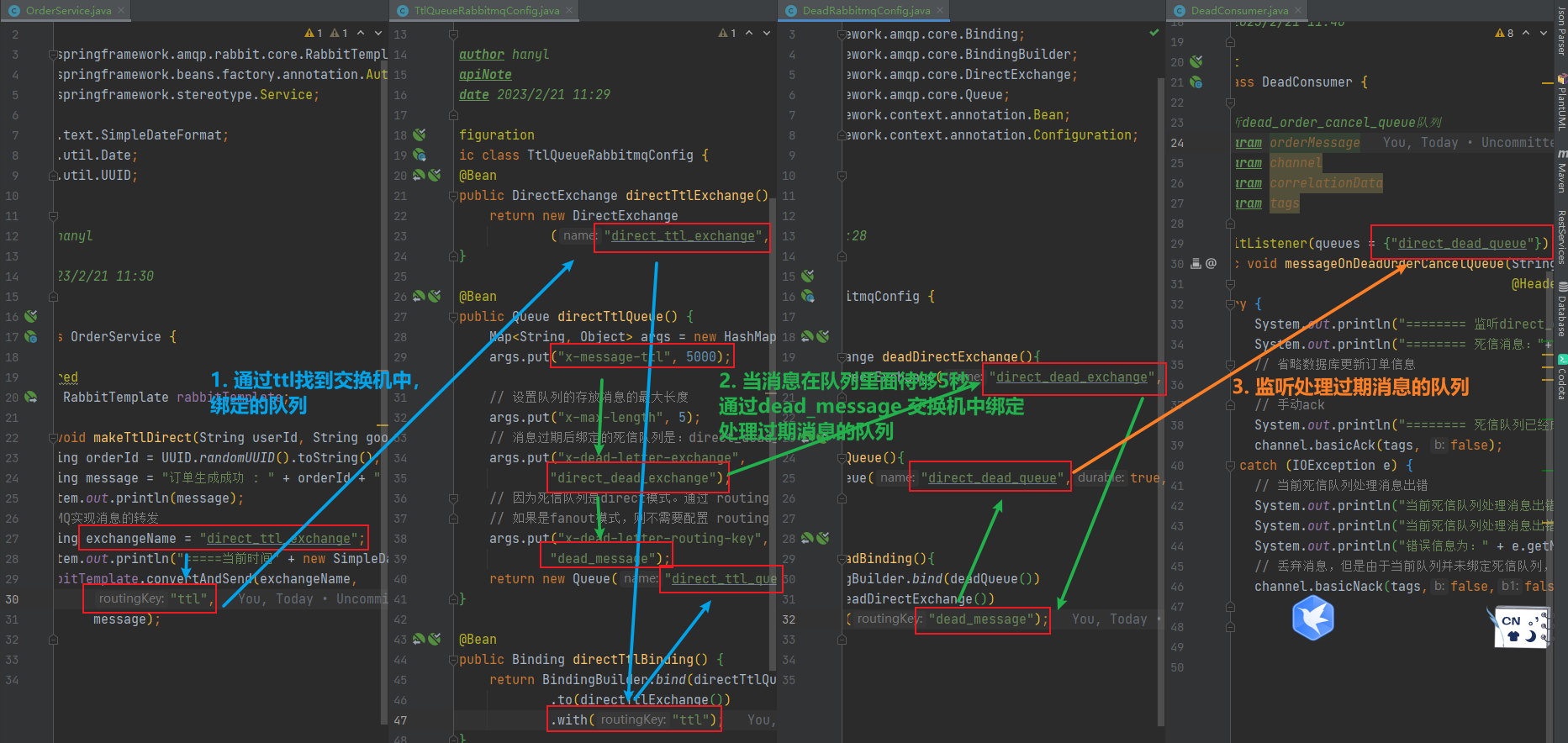Click bean-usage arrows icon on TtlQueueRabbitmqConfig line 20

coord(420,176)
